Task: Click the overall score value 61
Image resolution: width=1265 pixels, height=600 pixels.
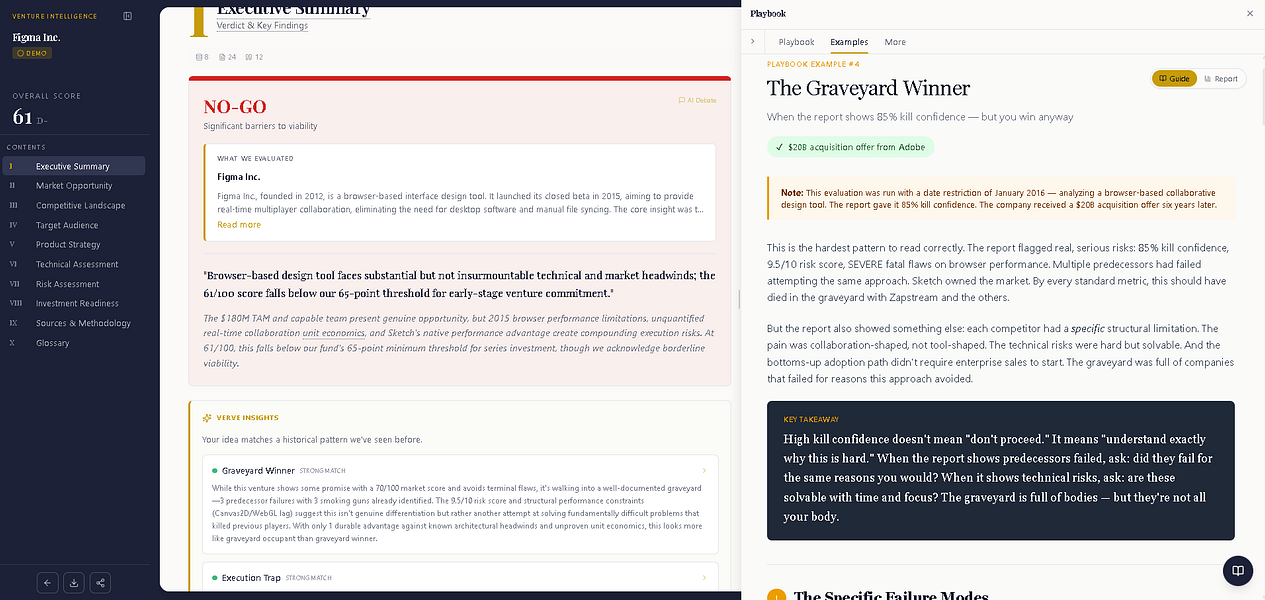Action: click(x=23, y=117)
